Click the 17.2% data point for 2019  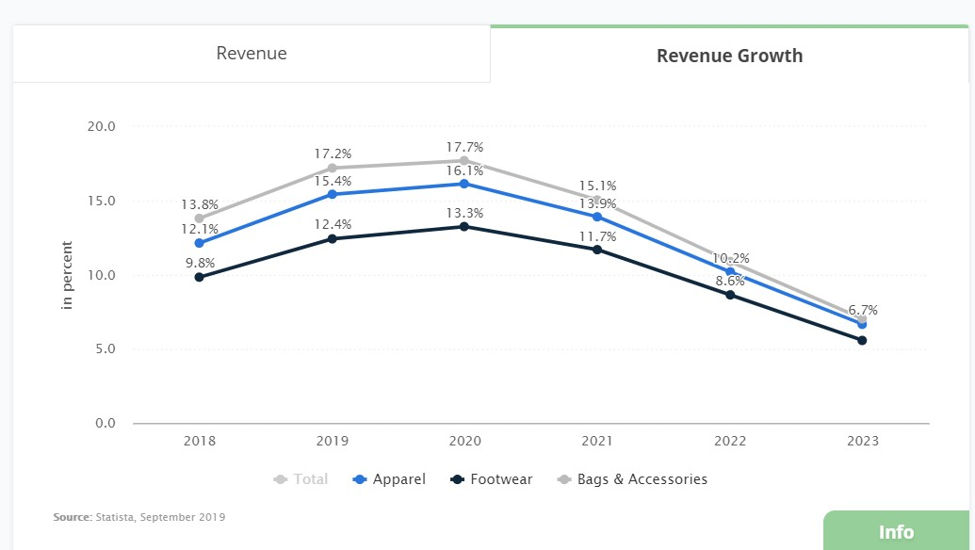coord(332,168)
